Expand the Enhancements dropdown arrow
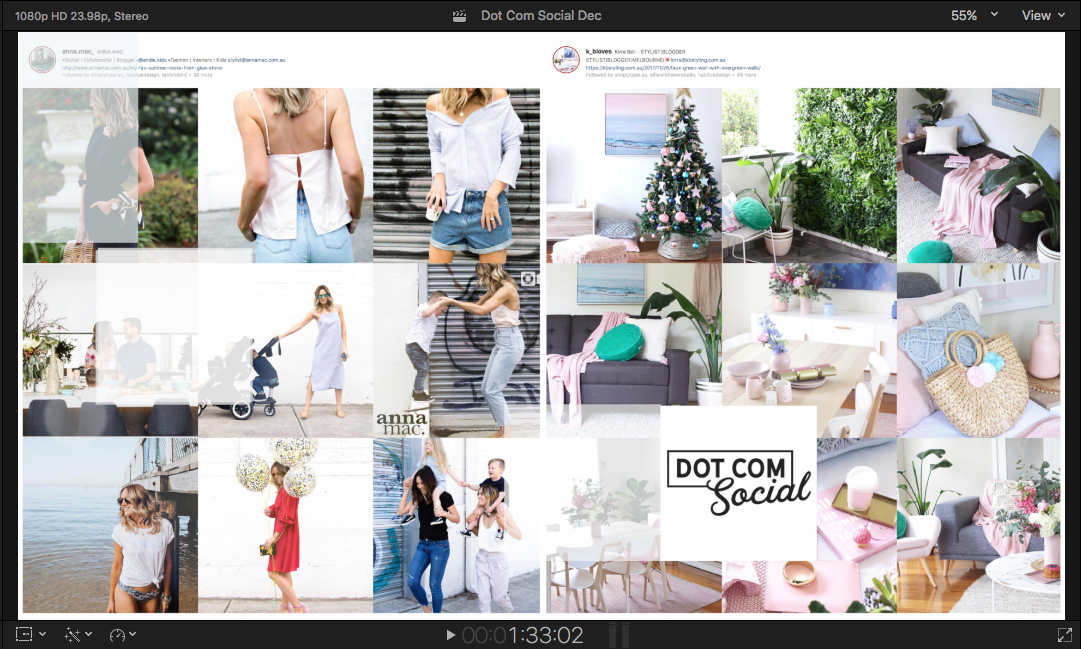Image resolution: width=1081 pixels, height=649 pixels. click(88, 634)
